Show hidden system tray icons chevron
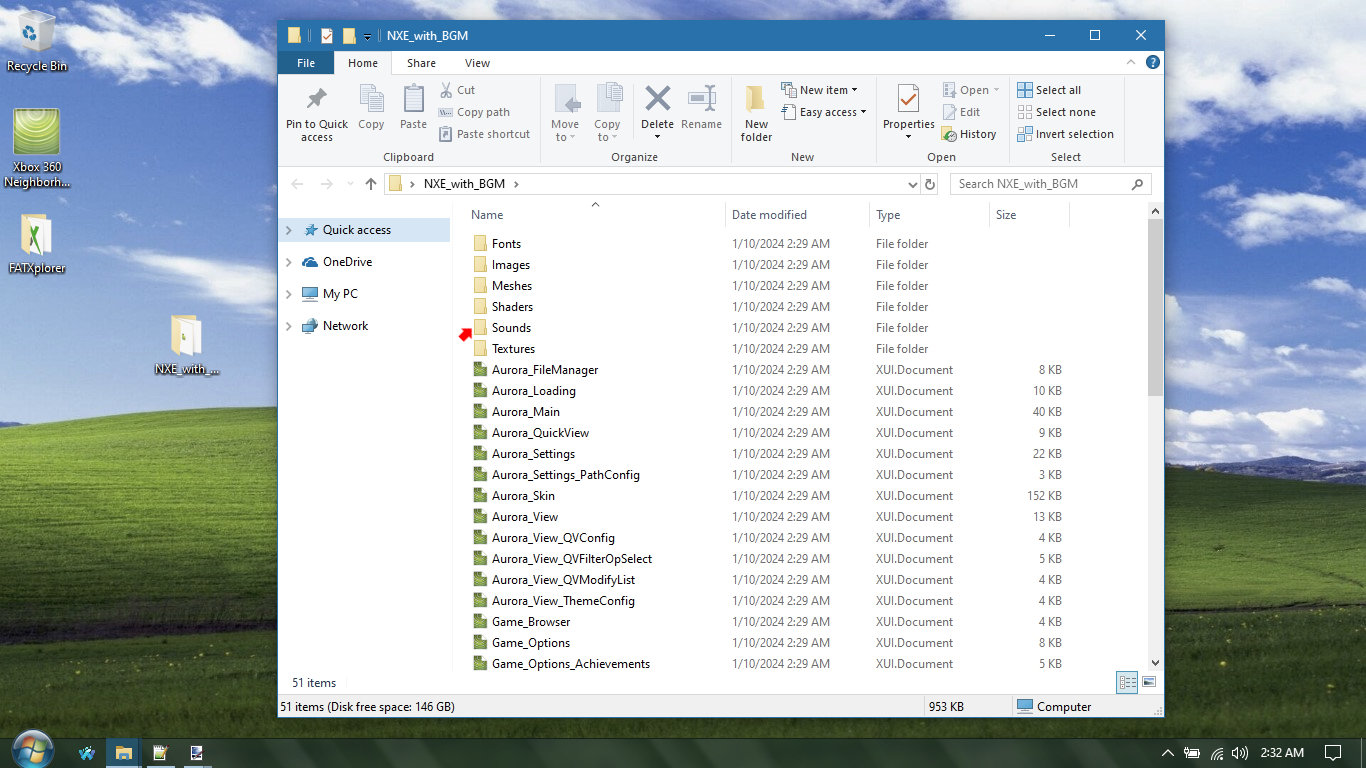Viewport: 1366px width, 768px height. 1167,753
